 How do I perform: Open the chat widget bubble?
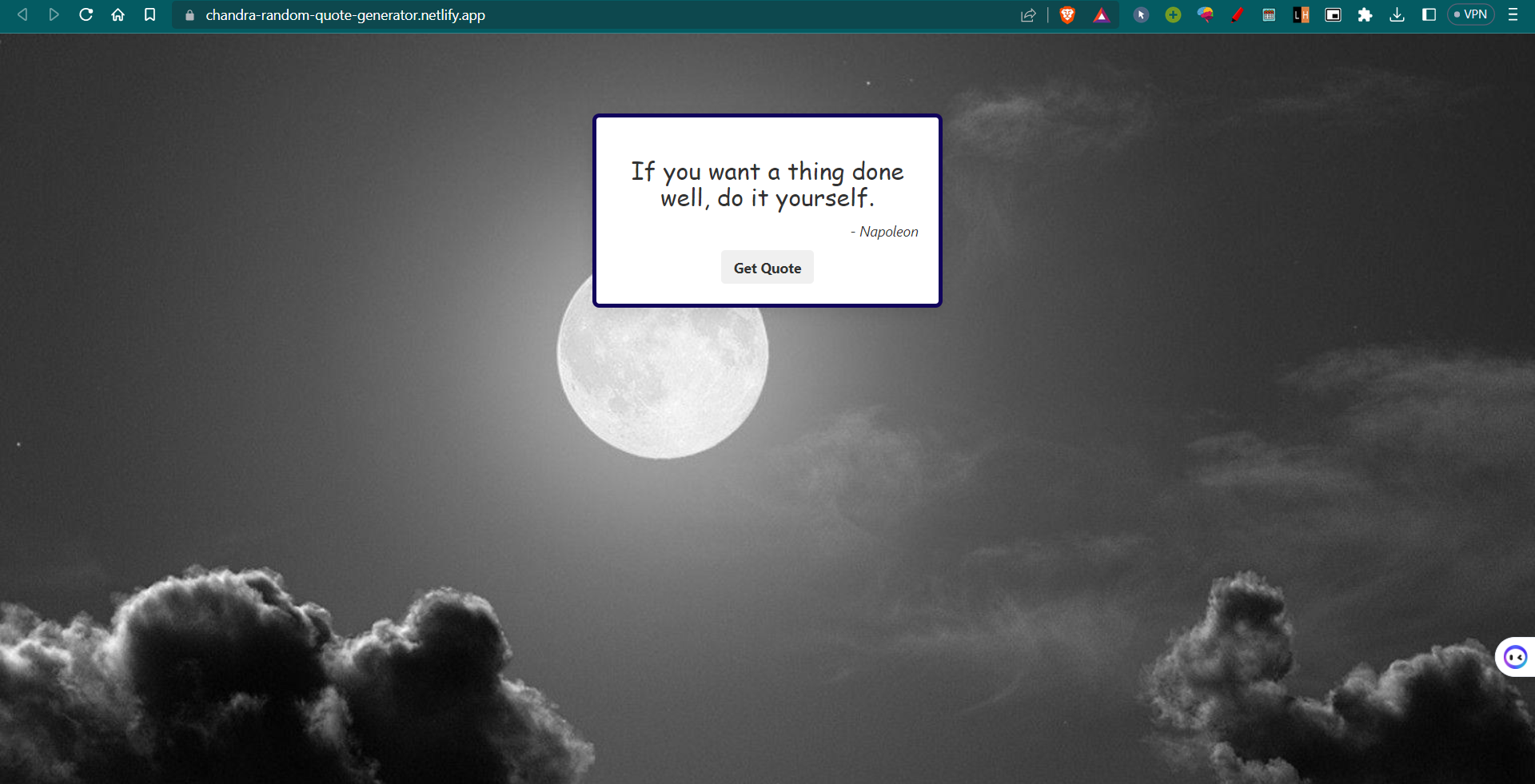(x=1515, y=656)
